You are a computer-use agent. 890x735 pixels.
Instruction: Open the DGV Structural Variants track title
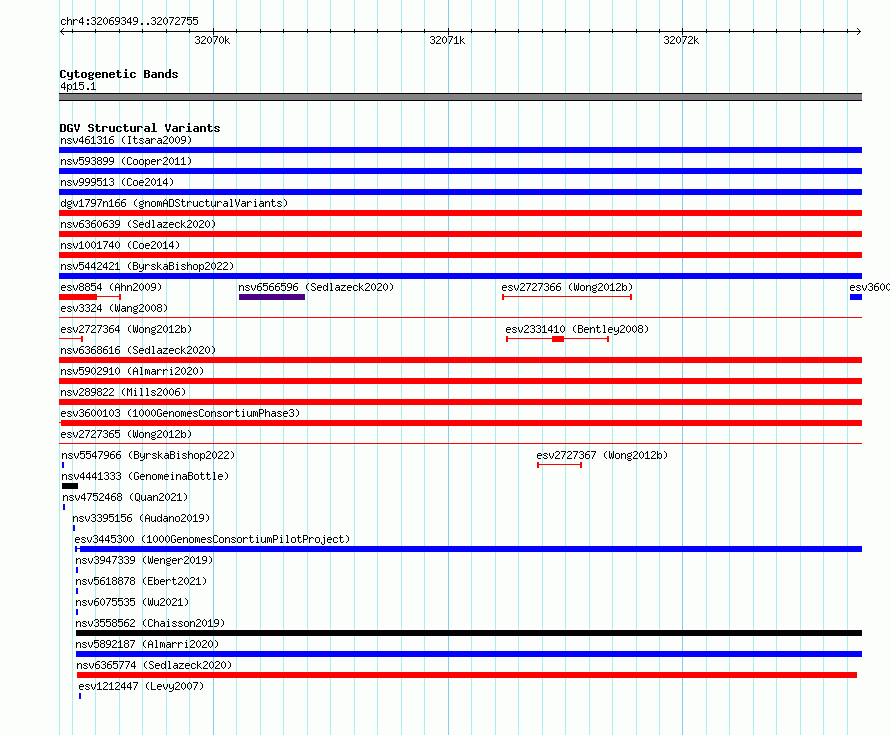click(x=140, y=128)
